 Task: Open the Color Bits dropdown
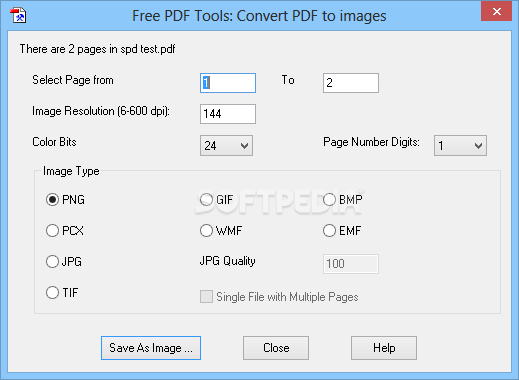click(x=226, y=145)
